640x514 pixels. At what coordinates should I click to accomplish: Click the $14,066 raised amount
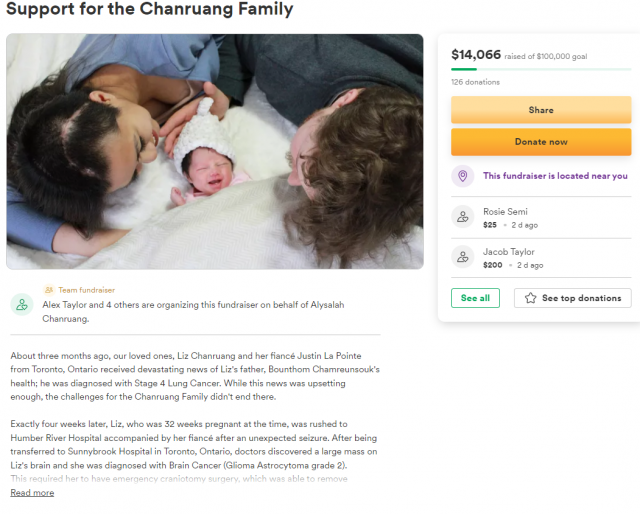476,55
